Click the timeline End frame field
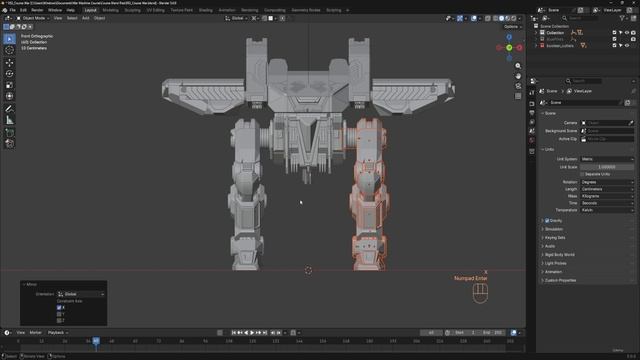 point(493,333)
